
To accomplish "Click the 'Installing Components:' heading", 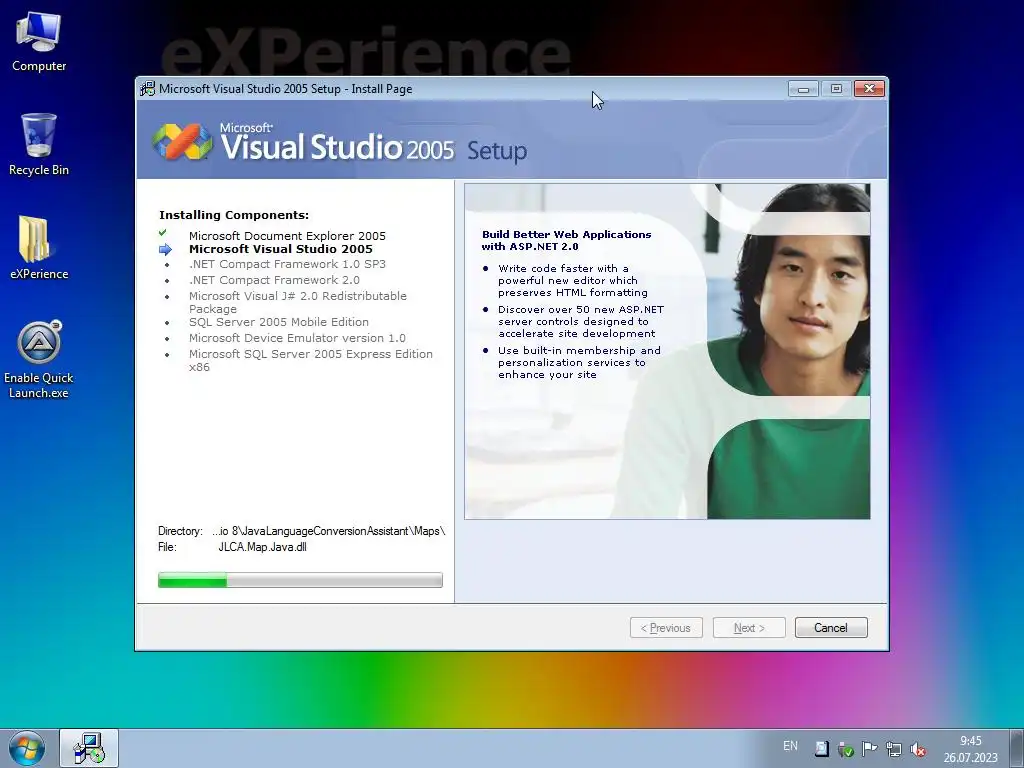I will point(234,215).
